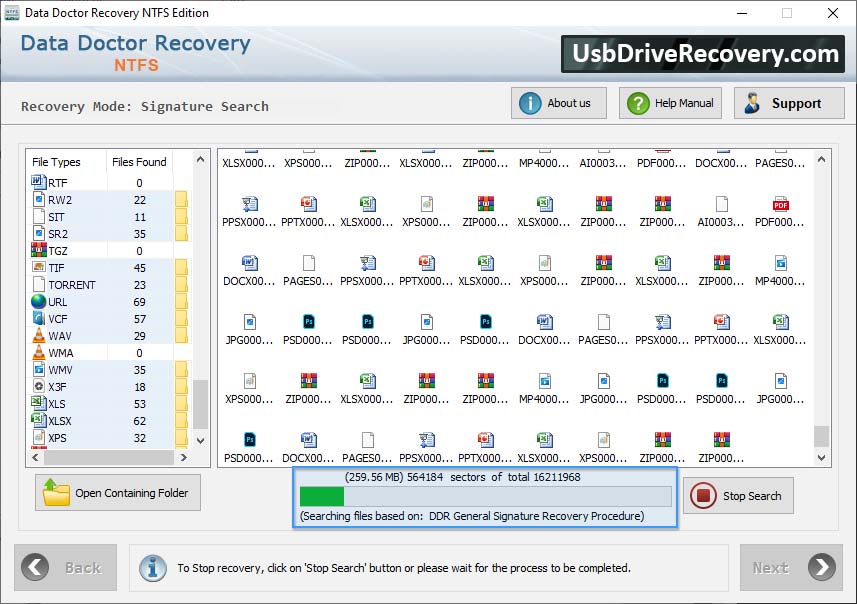Select the VCF contact file icon
The height and width of the screenshot is (604, 857).
pos(39,318)
